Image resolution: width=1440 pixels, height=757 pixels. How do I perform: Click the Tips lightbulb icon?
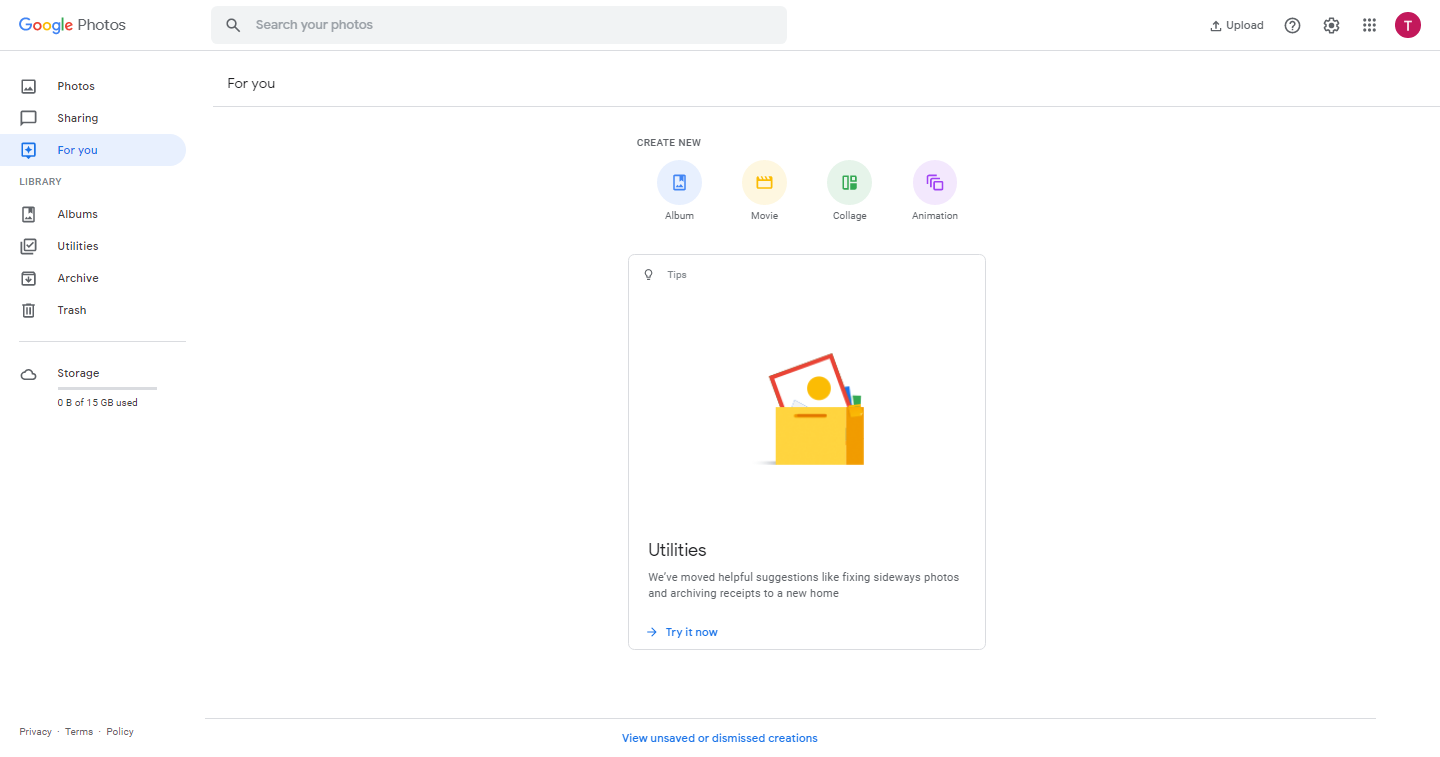648,274
